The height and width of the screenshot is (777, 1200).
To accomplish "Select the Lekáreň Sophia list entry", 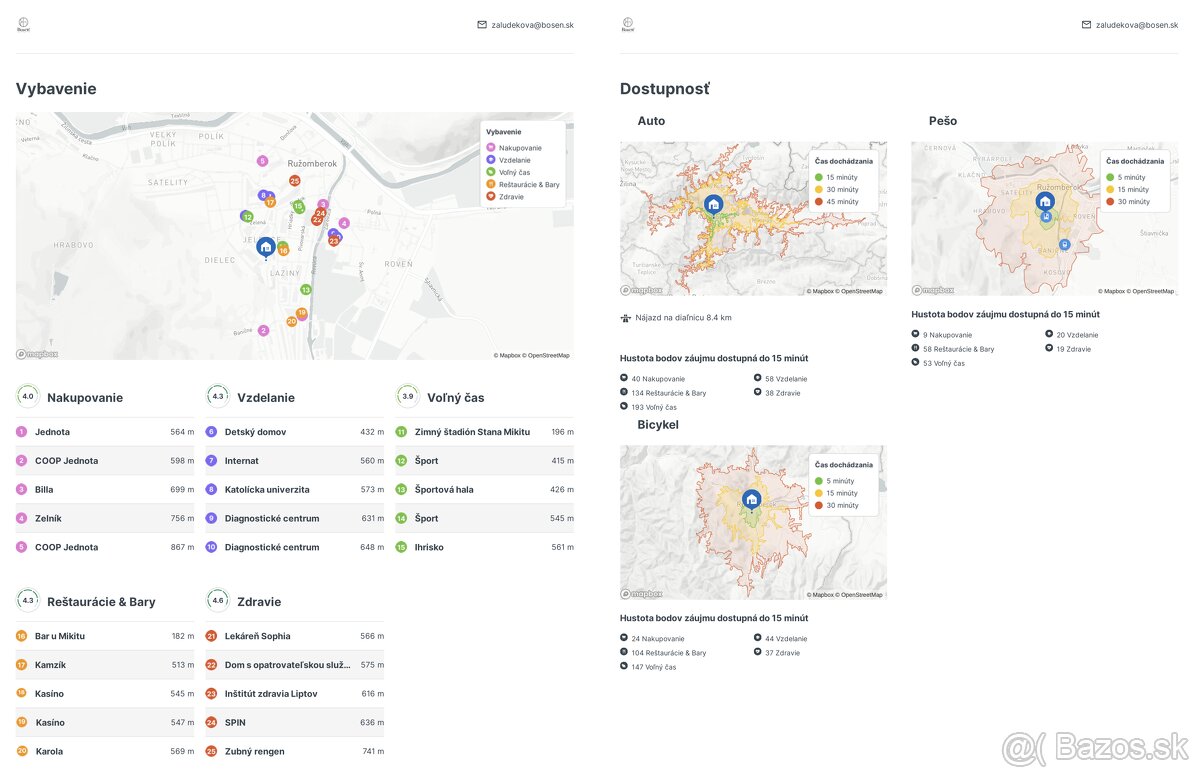I will 257,636.
